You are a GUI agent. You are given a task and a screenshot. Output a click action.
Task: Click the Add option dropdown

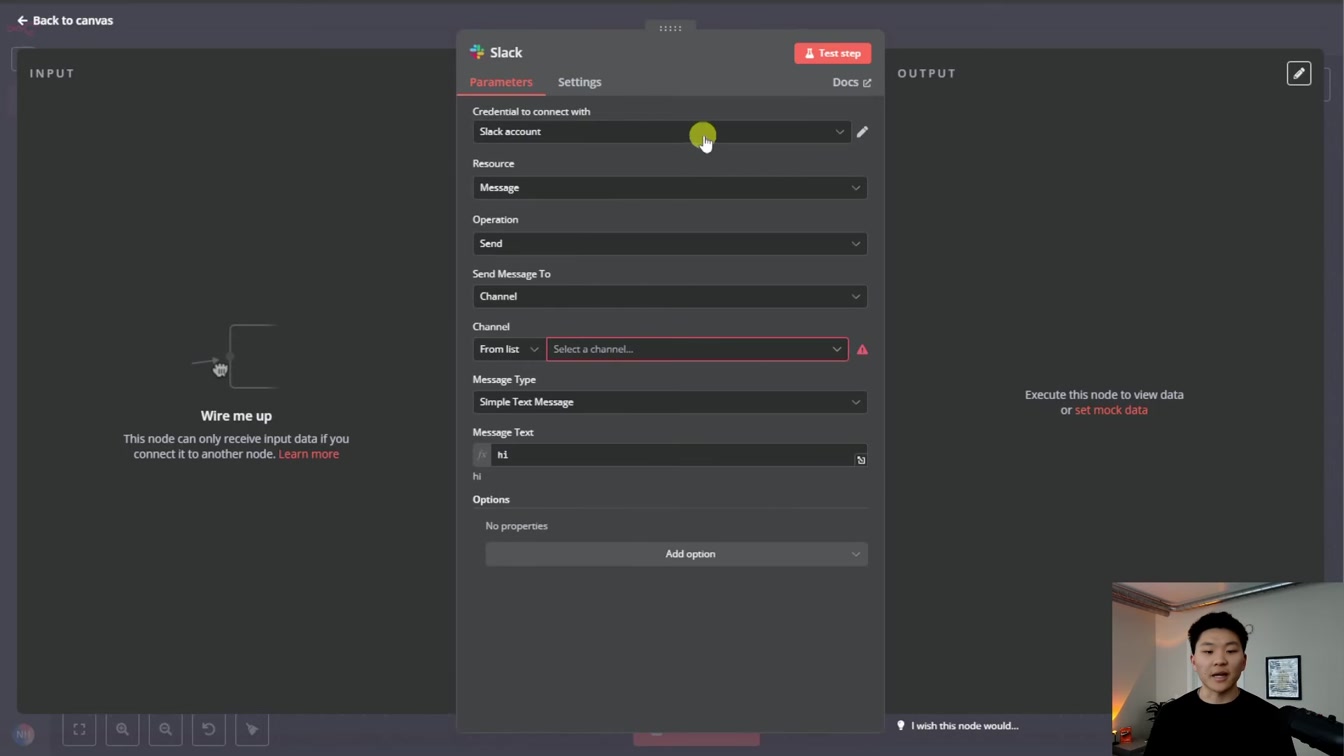click(x=676, y=554)
